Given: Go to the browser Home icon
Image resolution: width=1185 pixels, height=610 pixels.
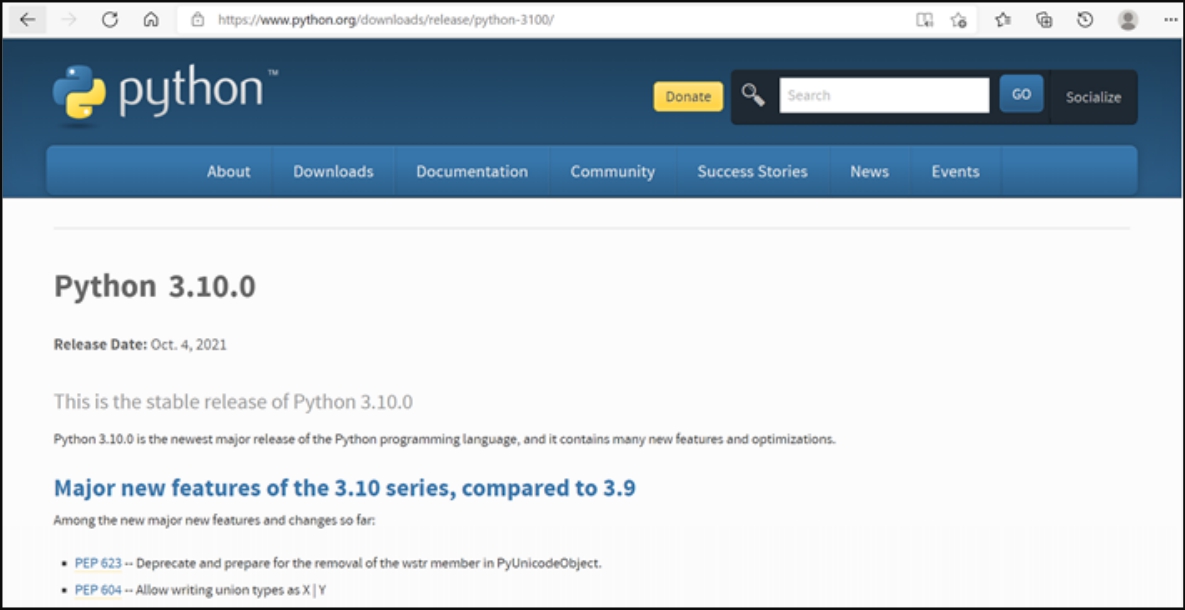Looking at the screenshot, I should pos(151,19).
